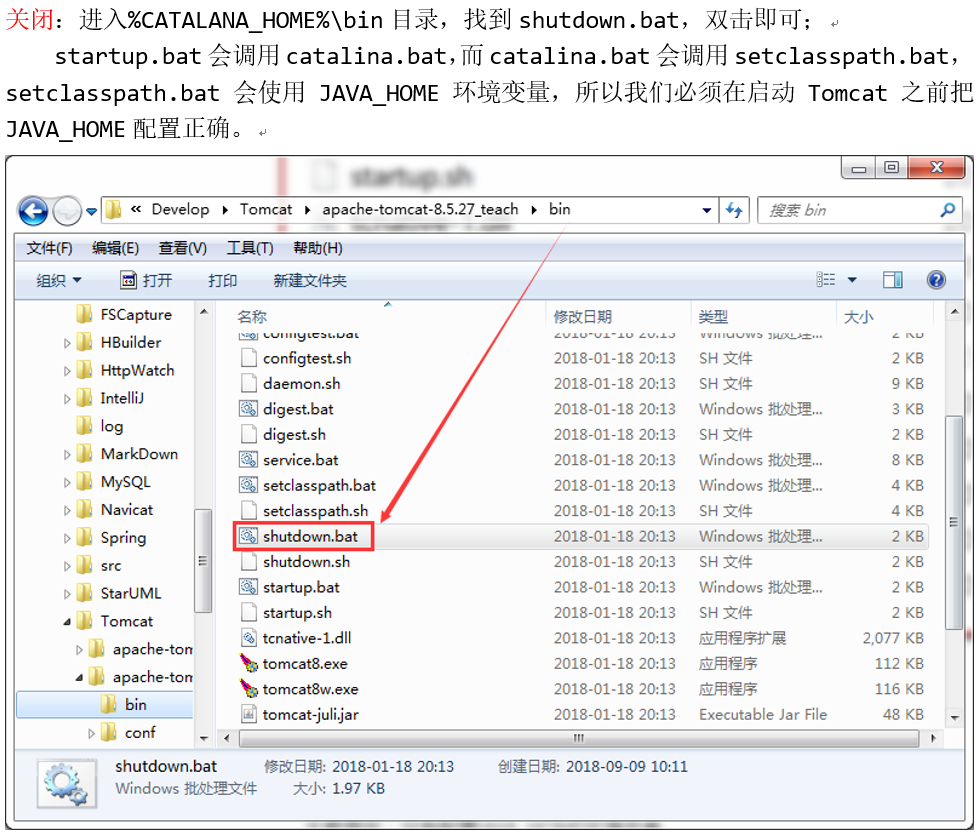Viewport: 978px width, 839px height.
Task: Select the shutdown.sh file icon
Action: [x=249, y=562]
